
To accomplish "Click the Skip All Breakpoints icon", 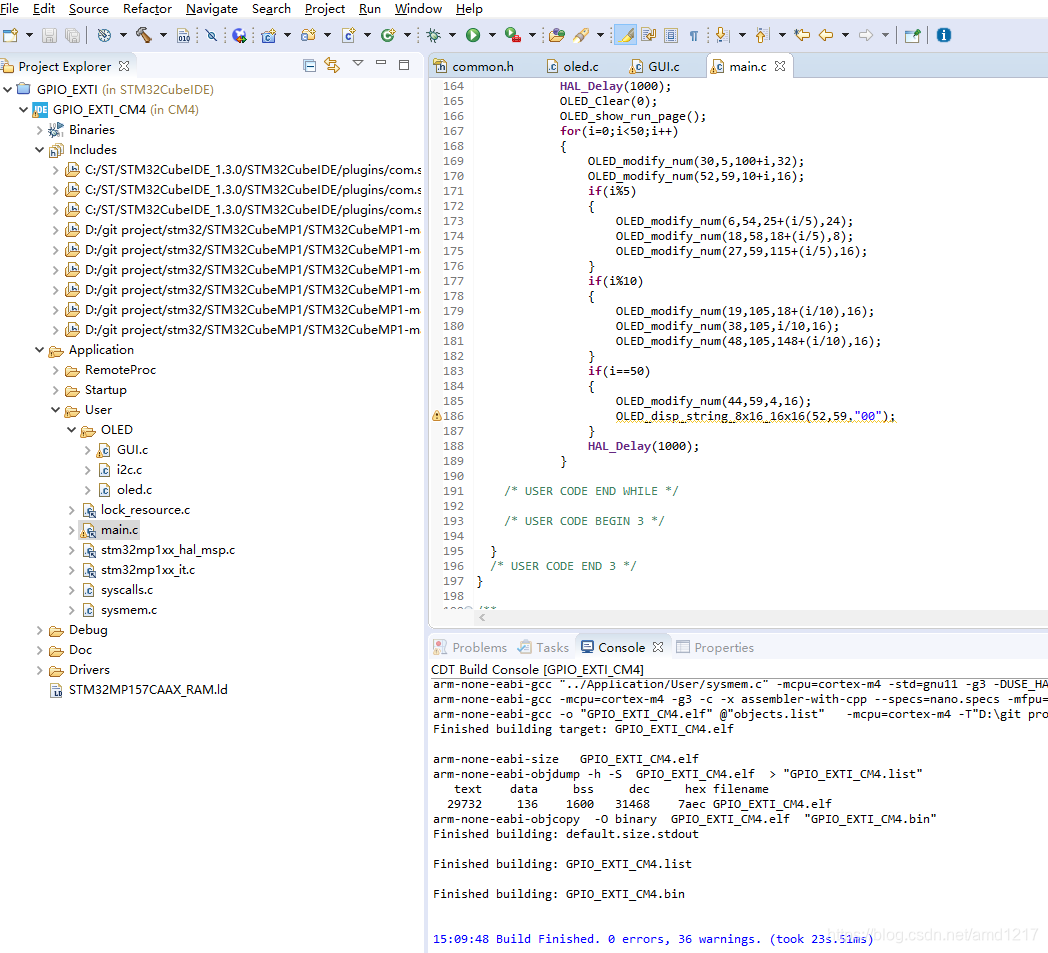I will (211, 35).
